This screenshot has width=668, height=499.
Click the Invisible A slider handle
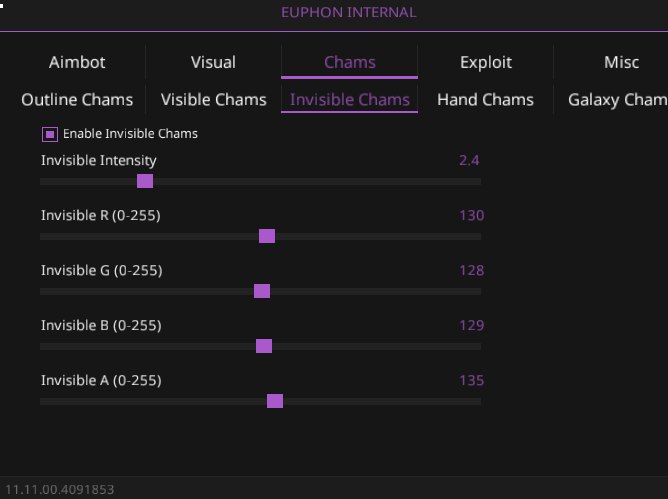[x=275, y=401]
